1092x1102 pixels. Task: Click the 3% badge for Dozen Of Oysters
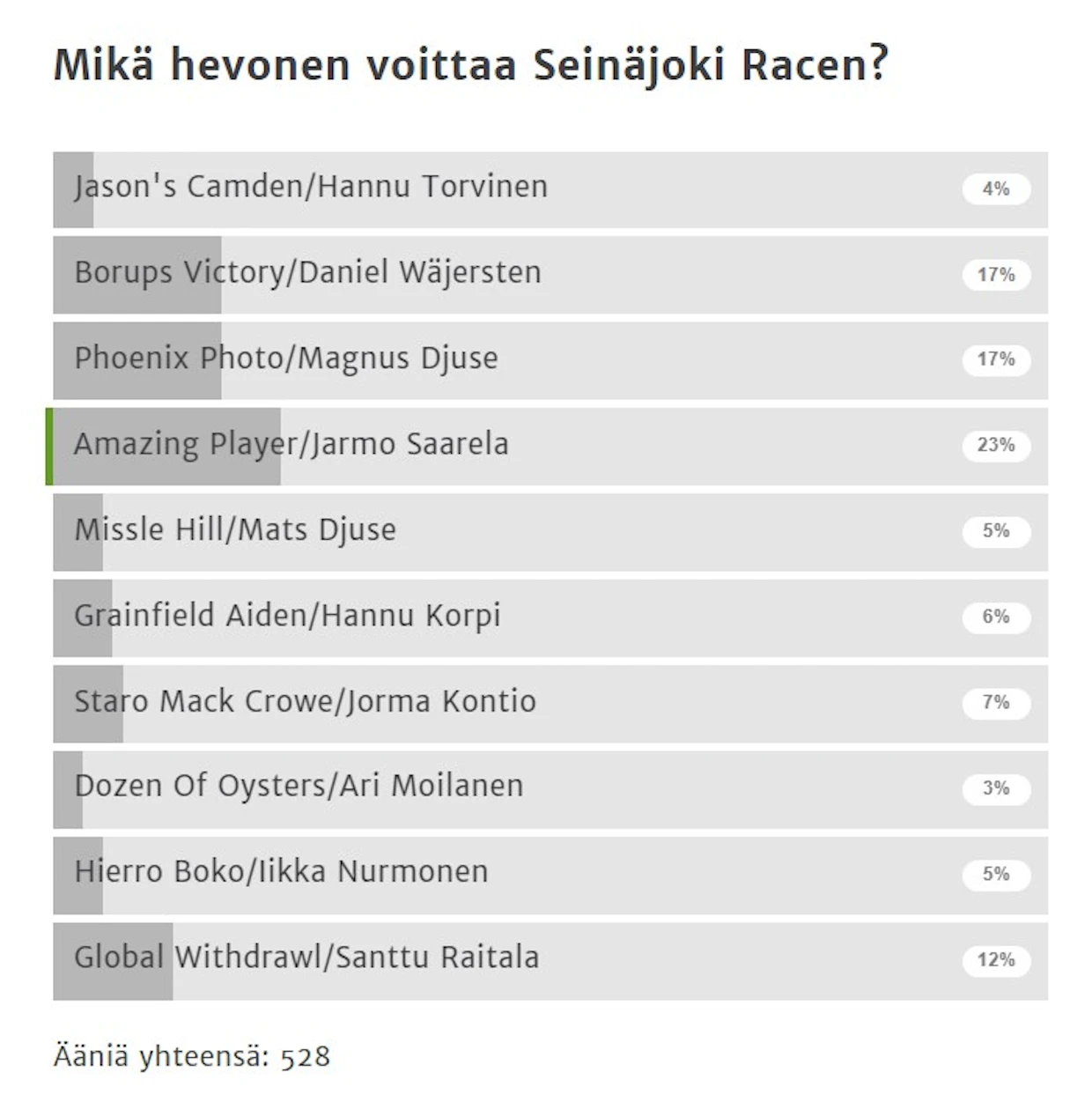tap(996, 788)
